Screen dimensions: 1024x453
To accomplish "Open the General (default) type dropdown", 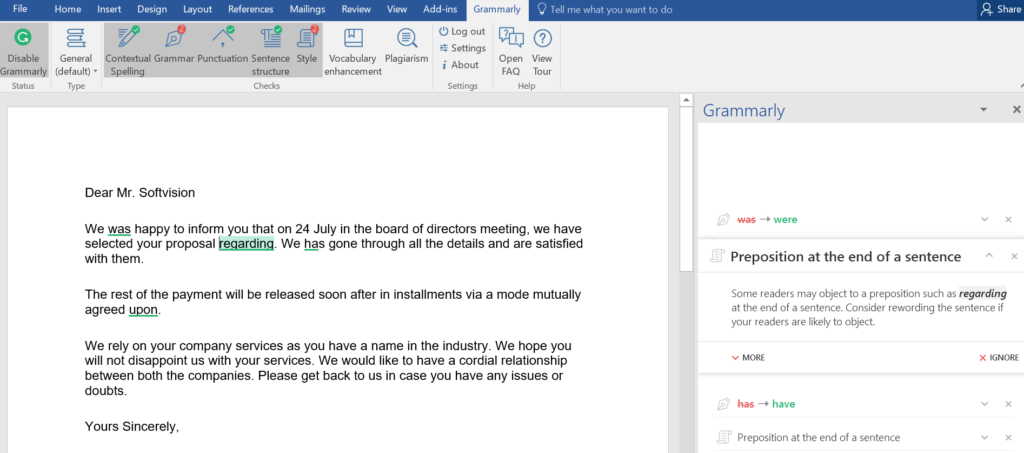I will pyautogui.click(x=76, y=51).
